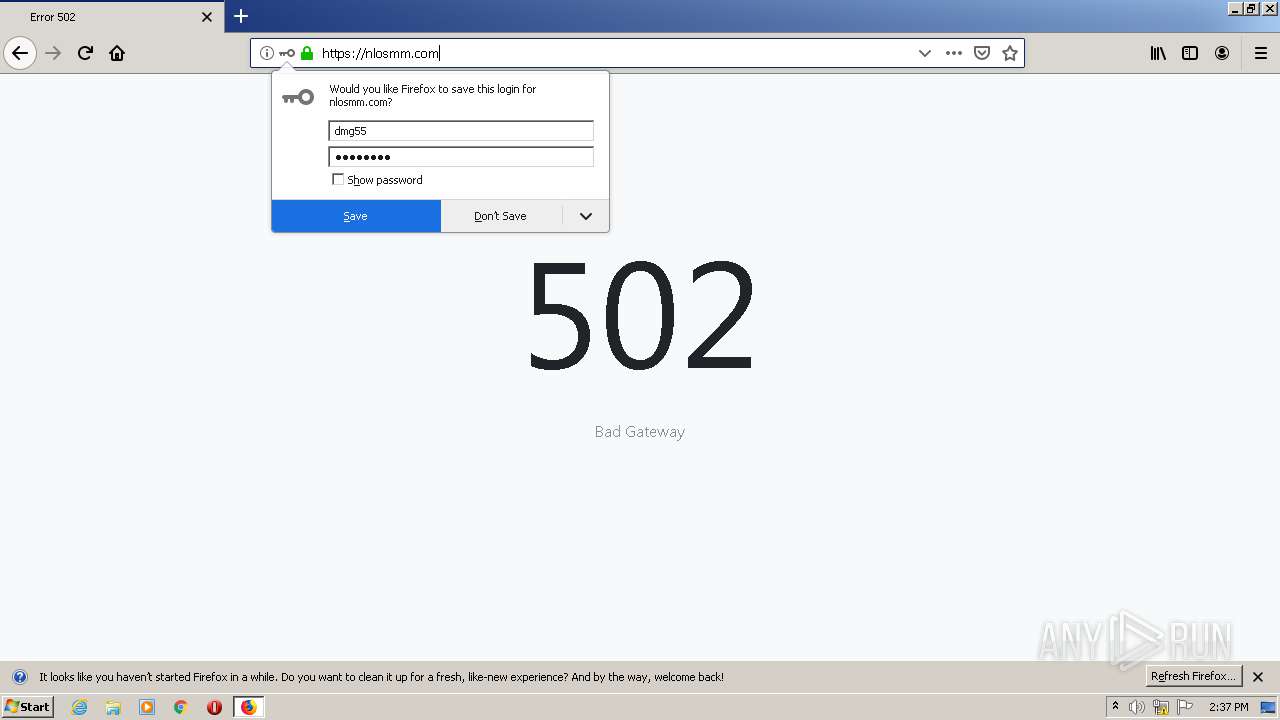Open Windows Explorer folder icon in taskbar
The width and height of the screenshot is (1280, 720).
113,707
